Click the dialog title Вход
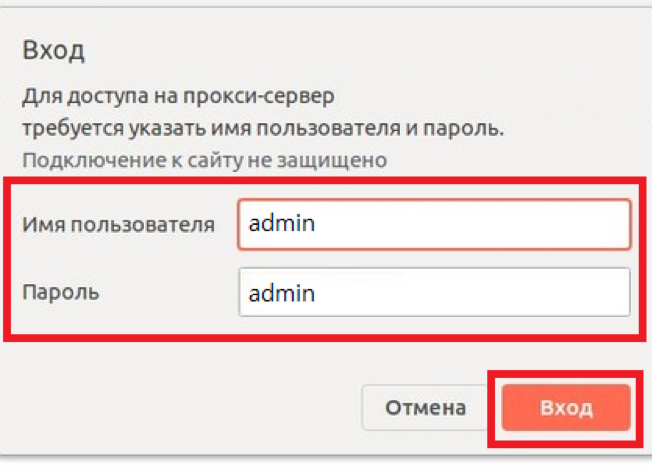Screen dimensions: 652x466 (x=53, y=50)
